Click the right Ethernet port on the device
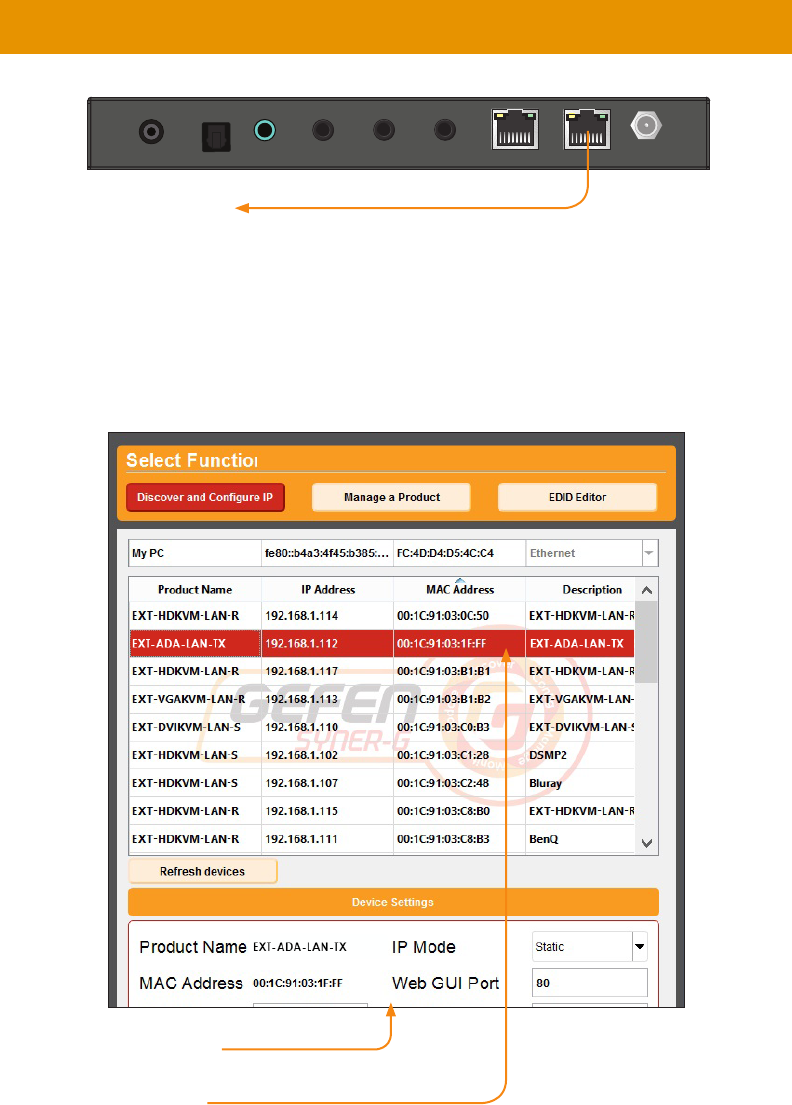 tap(587, 130)
